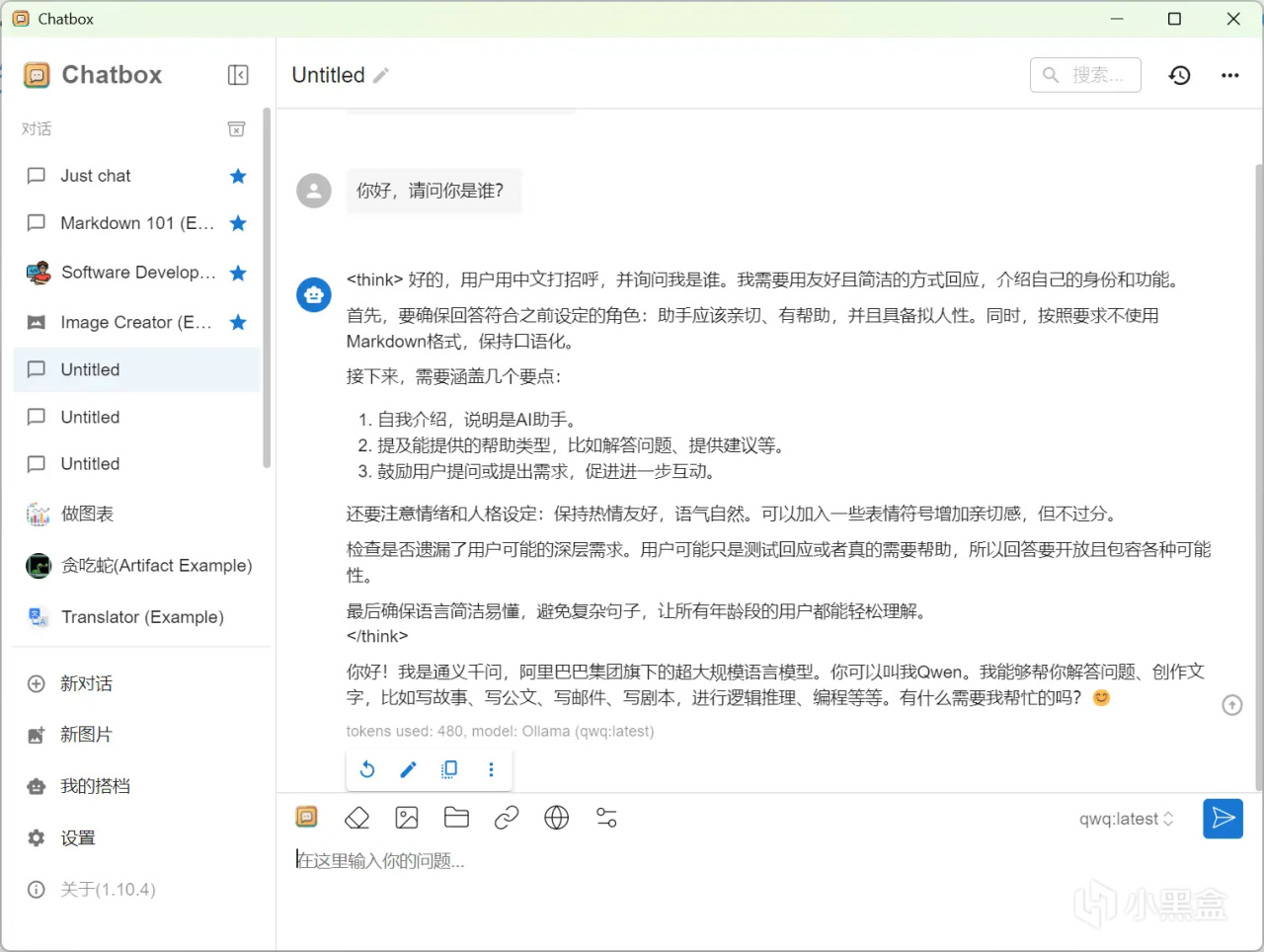Click the archive conversations icon beside 对话
The image size is (1264, 952).
pyautogui.click(x=236, y=129)
